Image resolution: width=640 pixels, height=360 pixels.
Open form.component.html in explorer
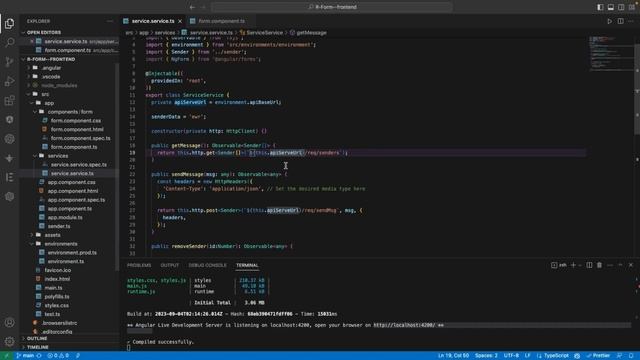77,129
